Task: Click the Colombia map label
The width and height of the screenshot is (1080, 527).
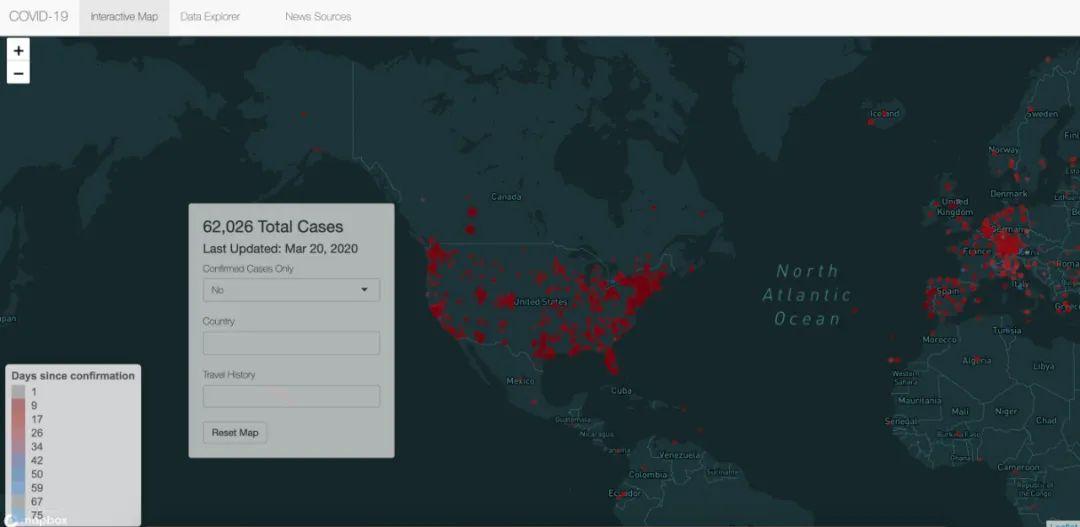Action: (x=647, y=475)
